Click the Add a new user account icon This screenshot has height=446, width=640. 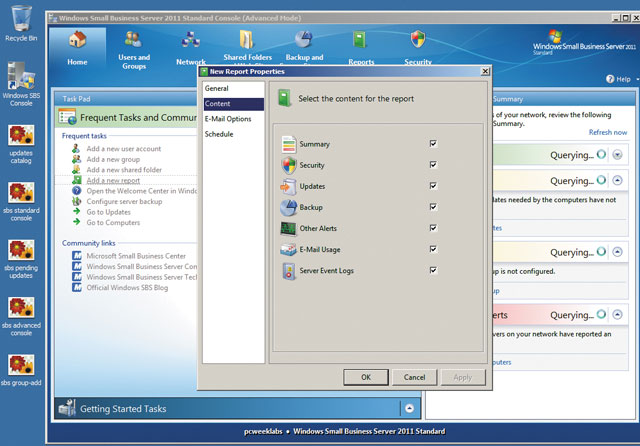(x=76, y=149)
